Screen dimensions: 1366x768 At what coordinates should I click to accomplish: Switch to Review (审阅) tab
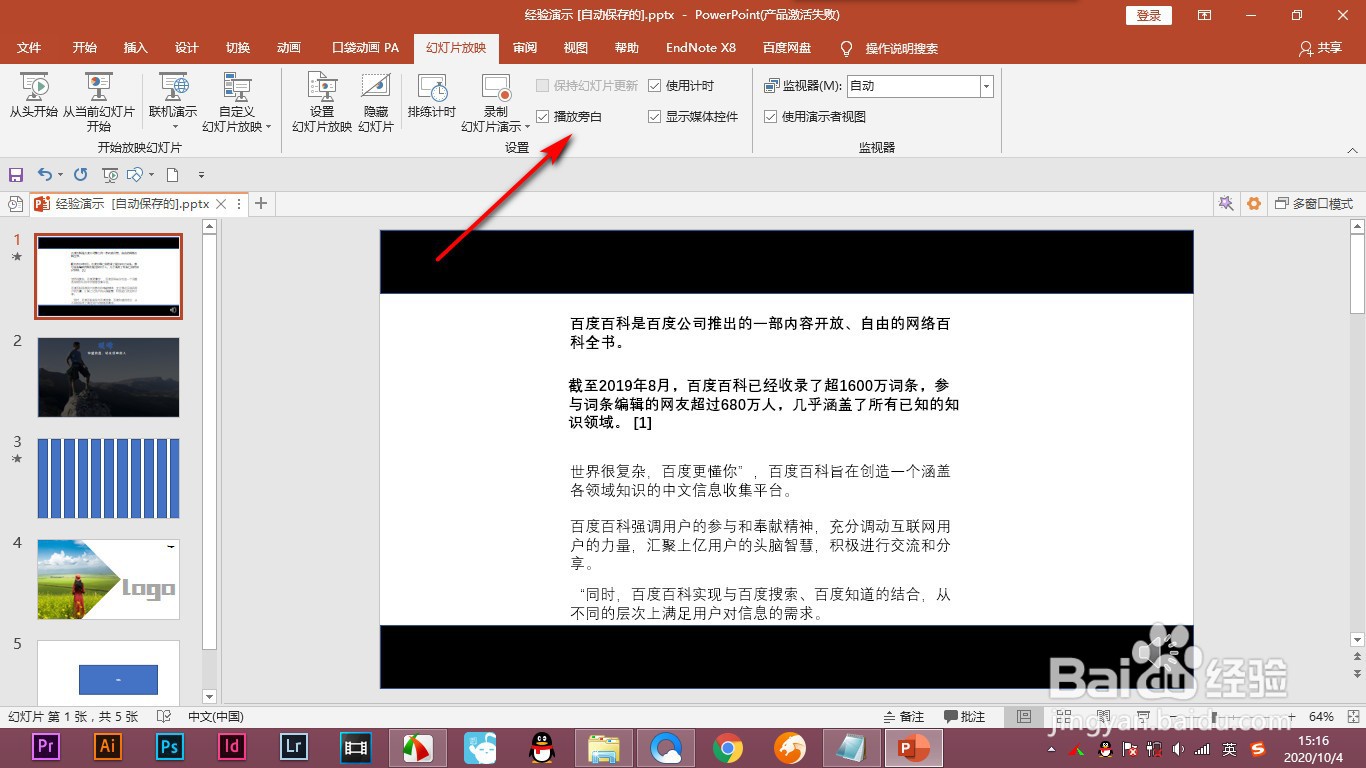[x=525, y=48]
